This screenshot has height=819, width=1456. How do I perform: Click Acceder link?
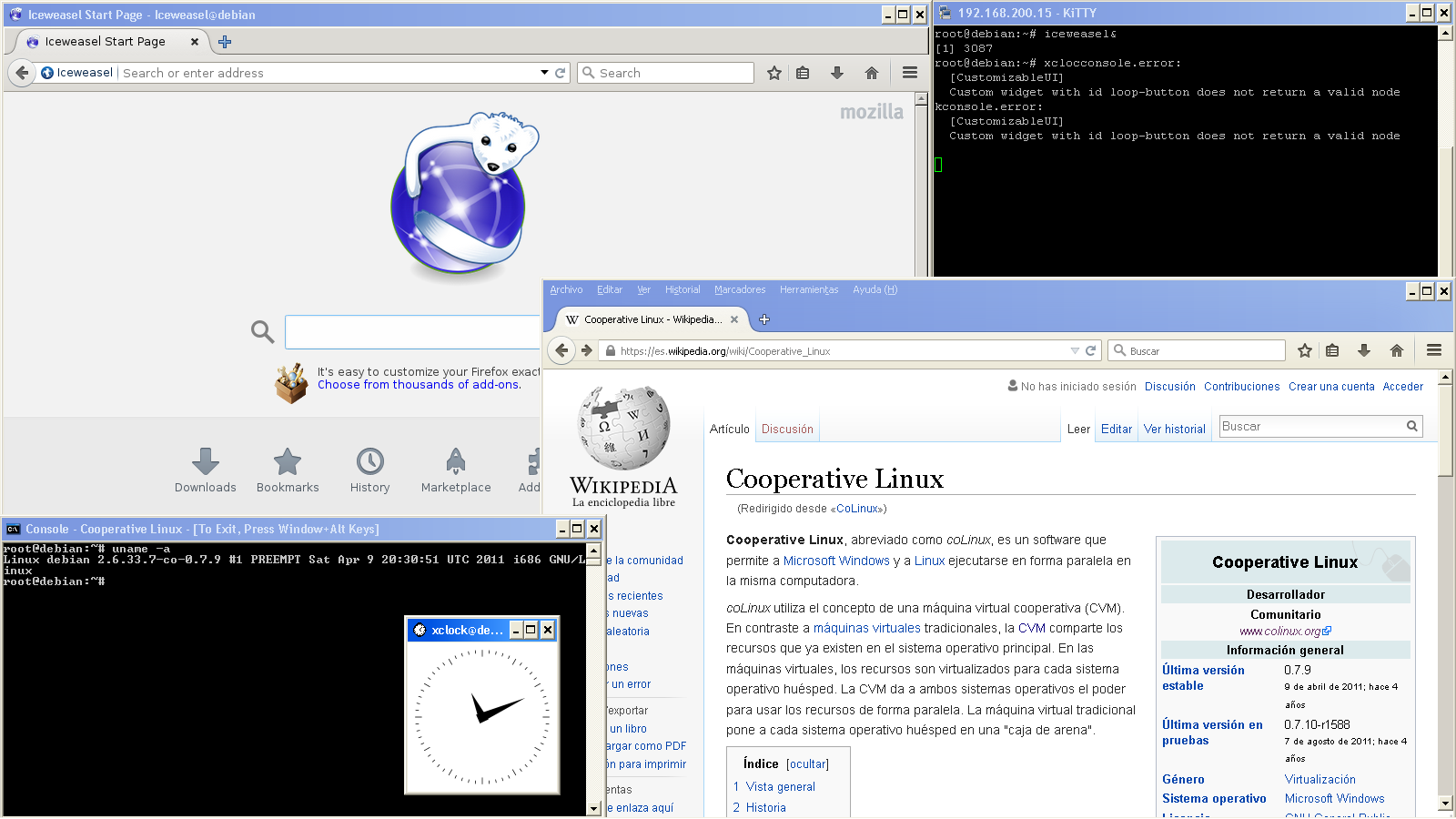[x=1403, y=387]
